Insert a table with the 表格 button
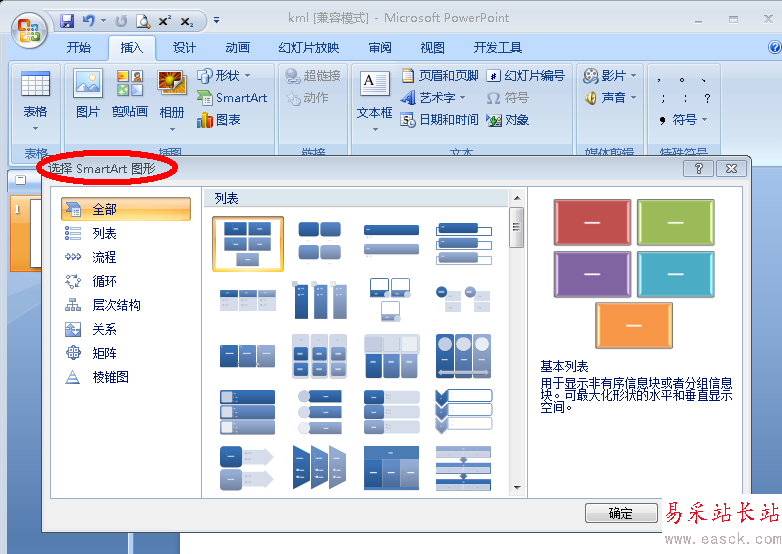The image size is (782, 554). point(35,101)
